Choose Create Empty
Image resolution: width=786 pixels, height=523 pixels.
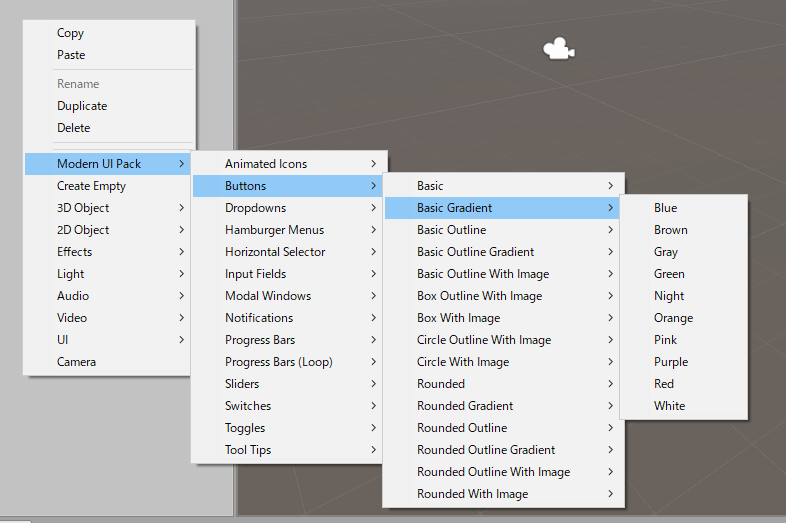pos(109,186)
